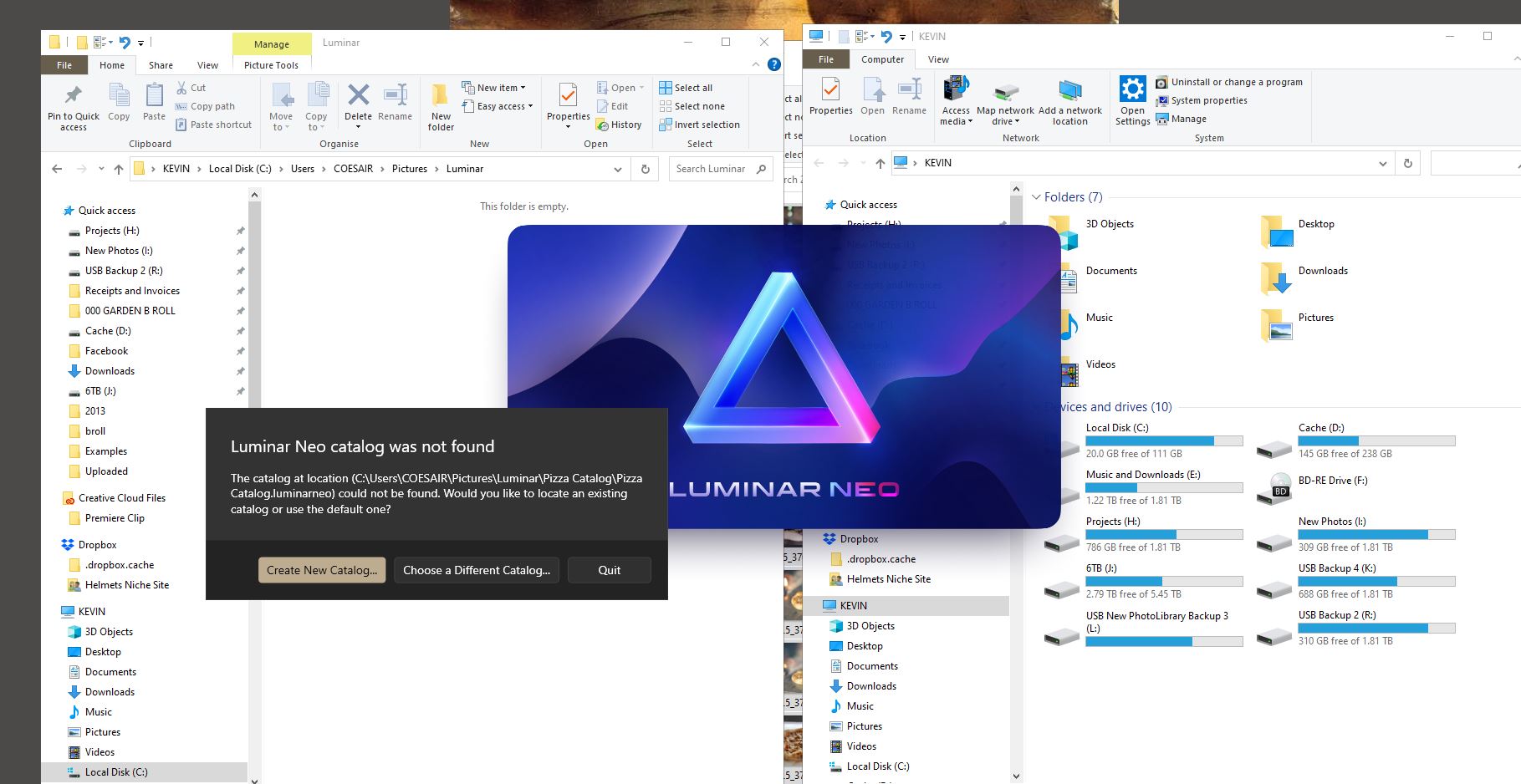Open Desktop folder in KEVIN window content

1299,231
